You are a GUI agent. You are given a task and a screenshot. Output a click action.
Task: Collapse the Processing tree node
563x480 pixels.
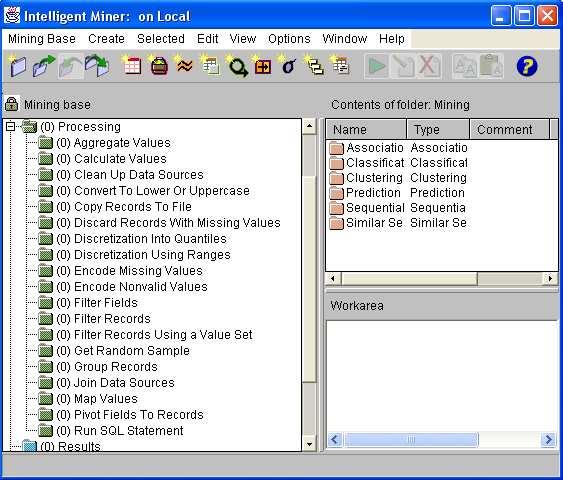click(x=10, y=126)
